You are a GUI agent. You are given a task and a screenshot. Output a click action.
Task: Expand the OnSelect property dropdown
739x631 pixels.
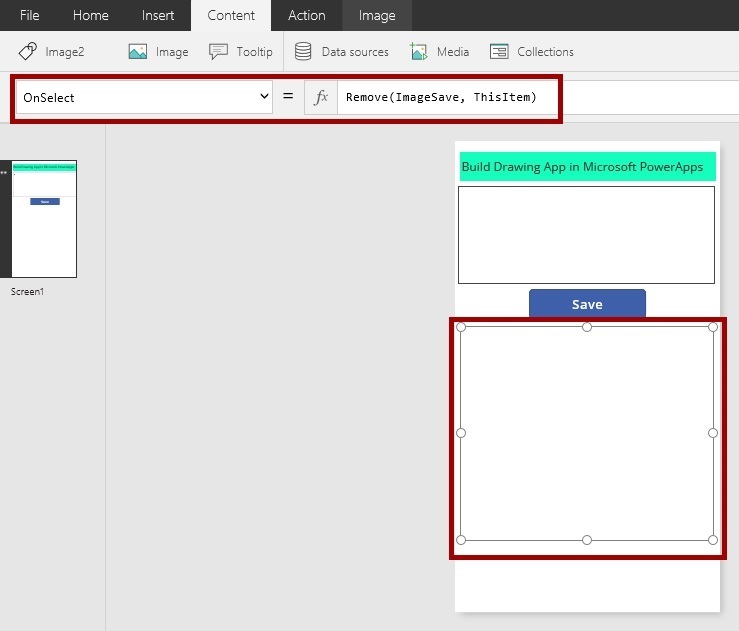click(264, 97)
